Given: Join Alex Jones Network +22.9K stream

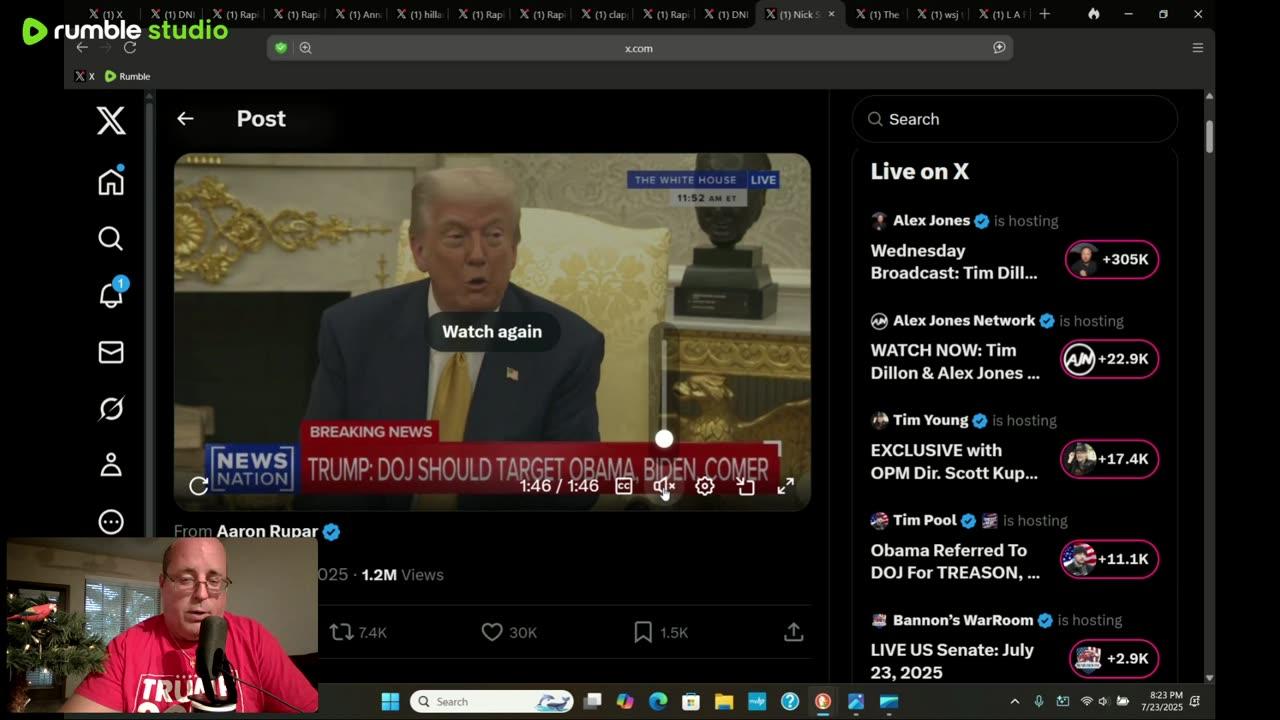Looking at the screenshot, I should click(1110, 359).
